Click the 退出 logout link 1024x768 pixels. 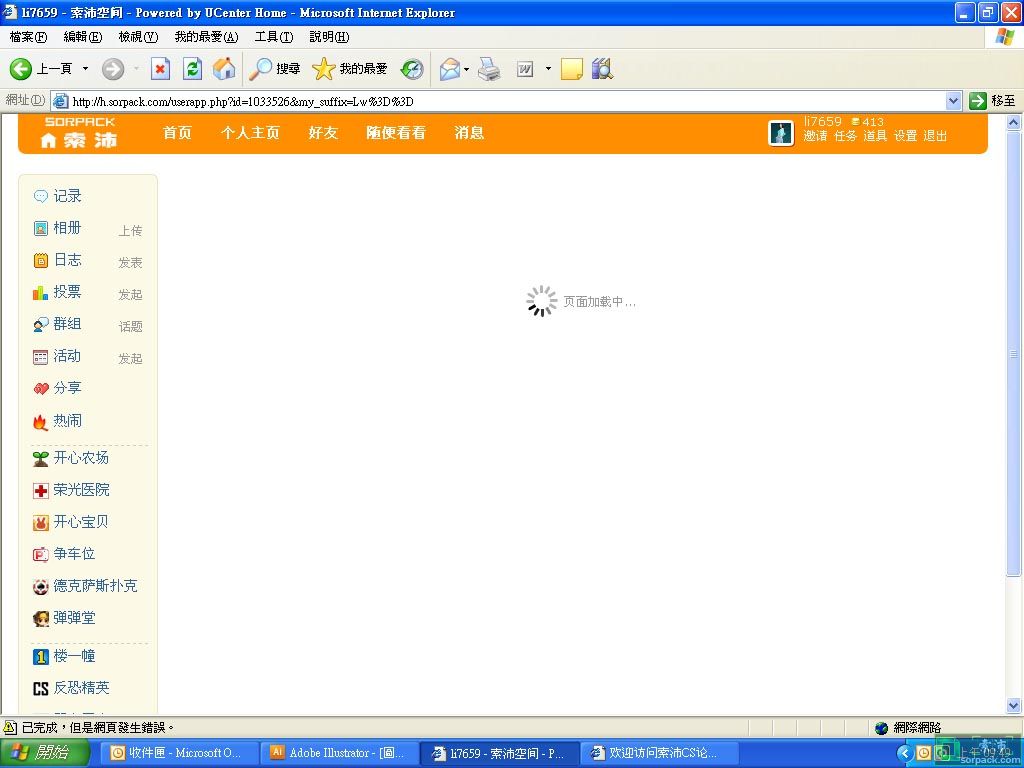(935, 136)
